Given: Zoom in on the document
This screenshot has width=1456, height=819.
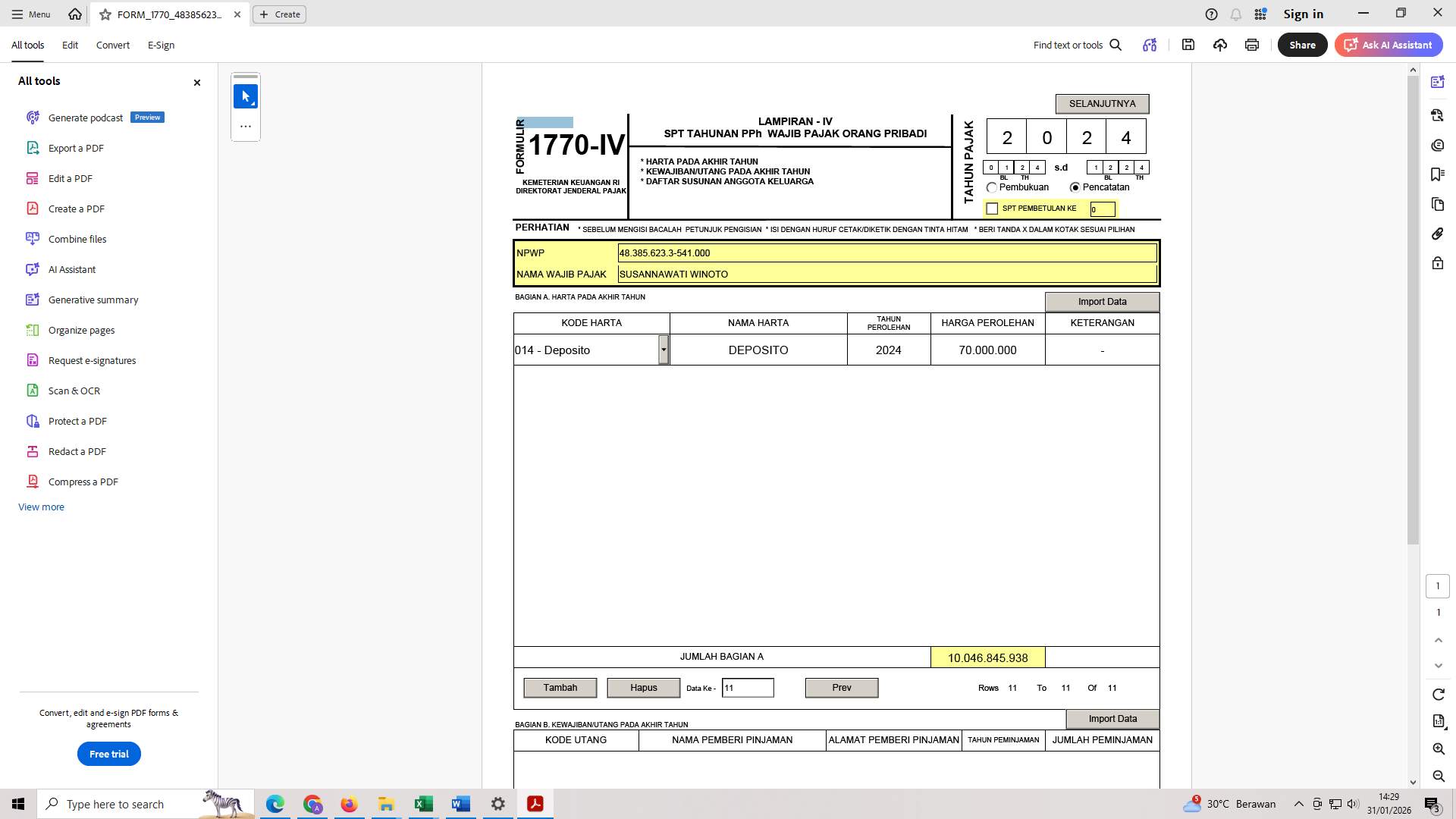Looking at the screenshot, I should [1437, 748].
